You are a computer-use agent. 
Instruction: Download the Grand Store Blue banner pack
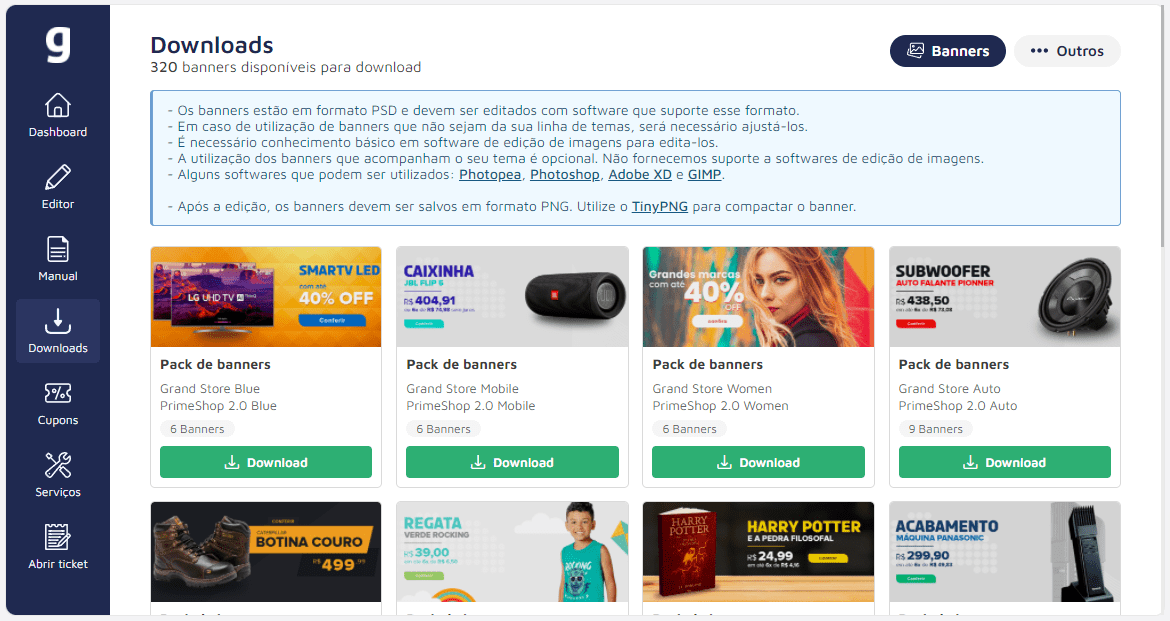266,462
